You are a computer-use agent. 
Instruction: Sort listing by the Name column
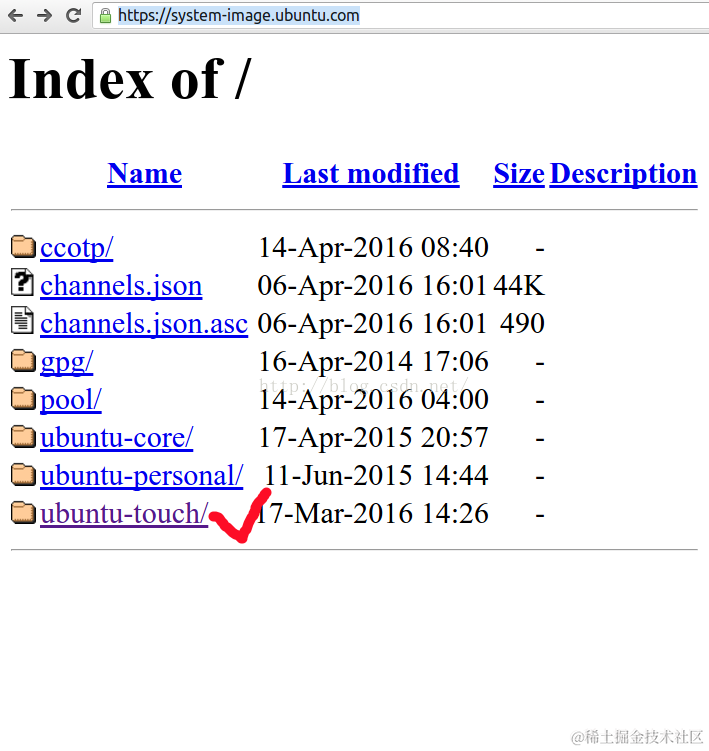[x=145, y=173]
